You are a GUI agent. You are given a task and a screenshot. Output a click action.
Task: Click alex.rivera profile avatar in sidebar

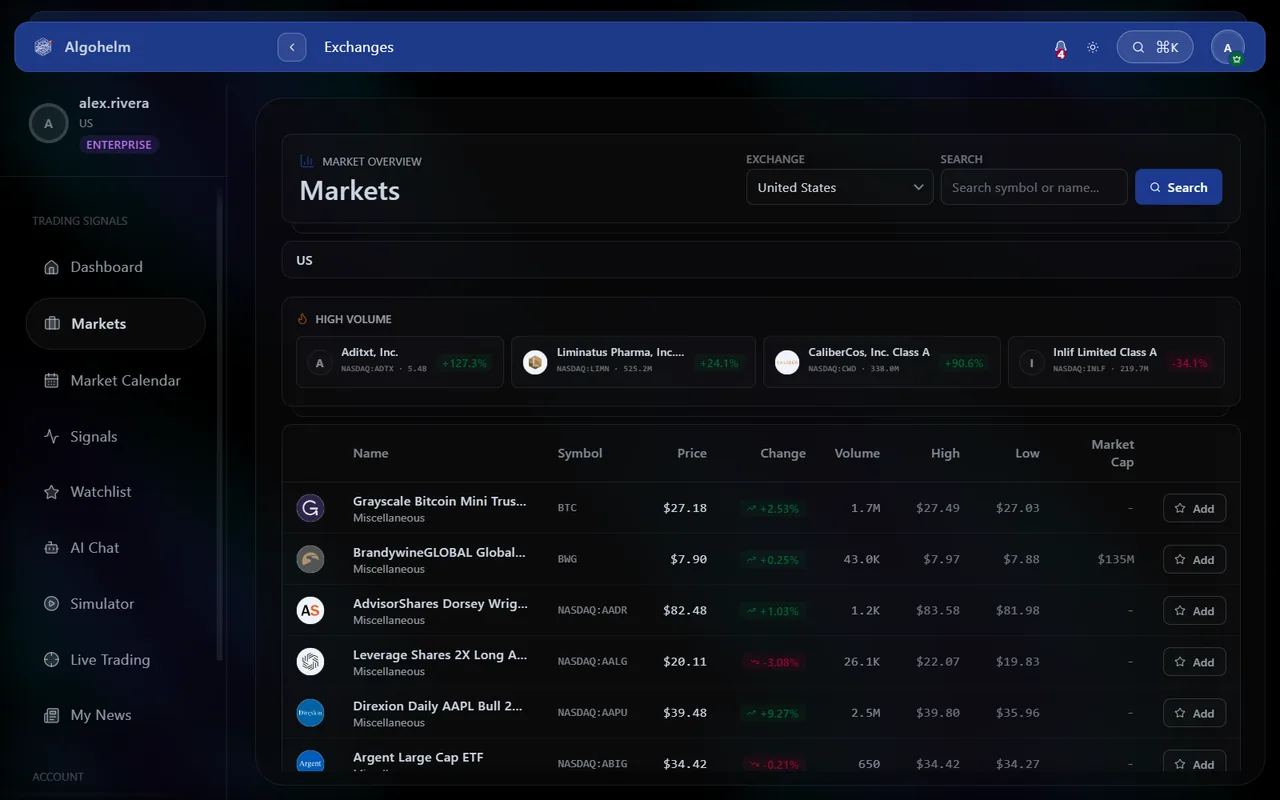pyautogui.click(x=48, y=124)
